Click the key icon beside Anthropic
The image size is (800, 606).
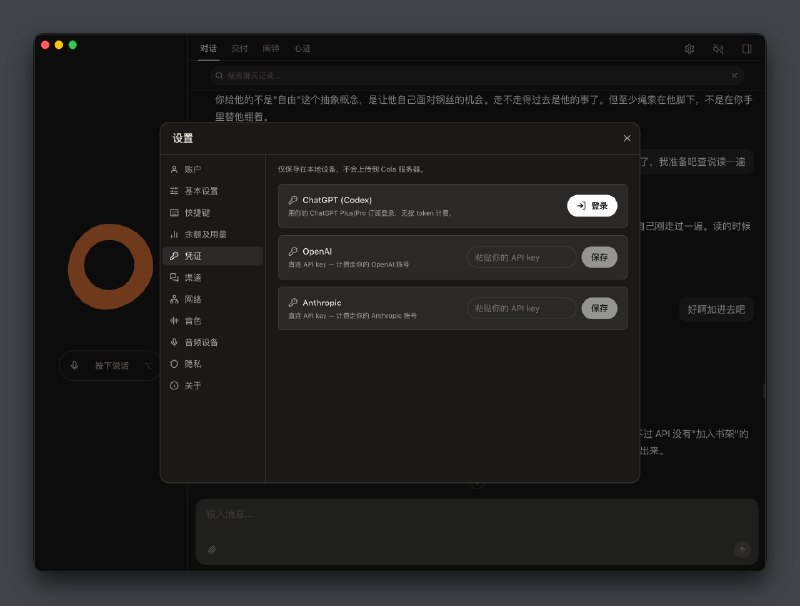pyautogui.click(x=293, y=302)
